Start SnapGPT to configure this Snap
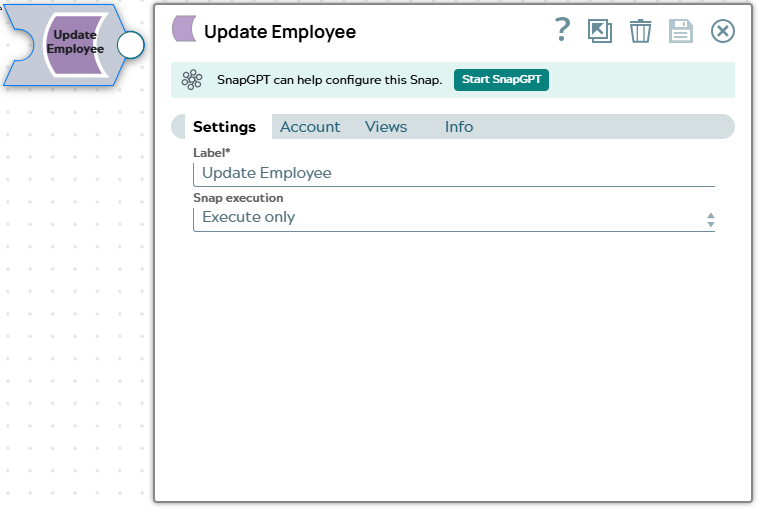This screenshot has height=512, width=764. coord(501,80)
